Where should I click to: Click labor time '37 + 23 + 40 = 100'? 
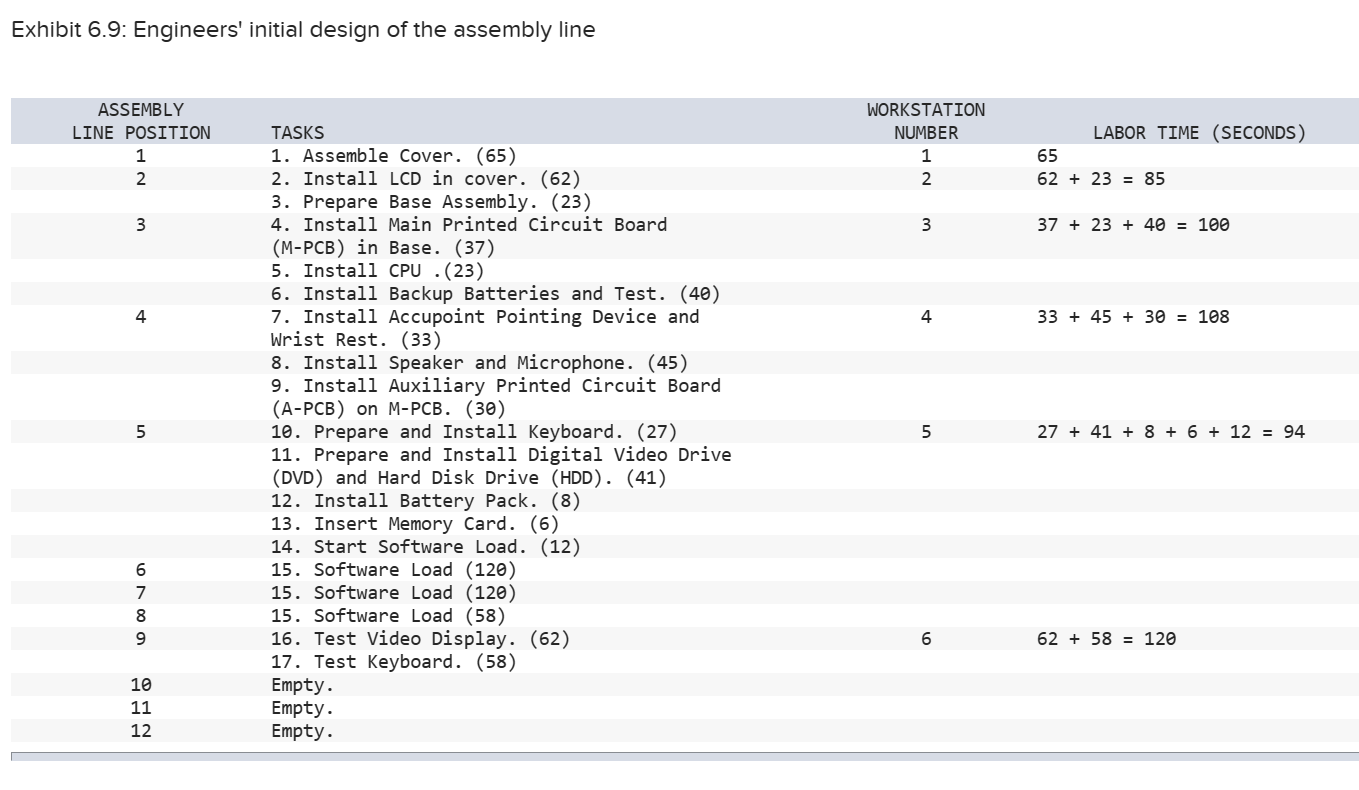coord(1133,225)
